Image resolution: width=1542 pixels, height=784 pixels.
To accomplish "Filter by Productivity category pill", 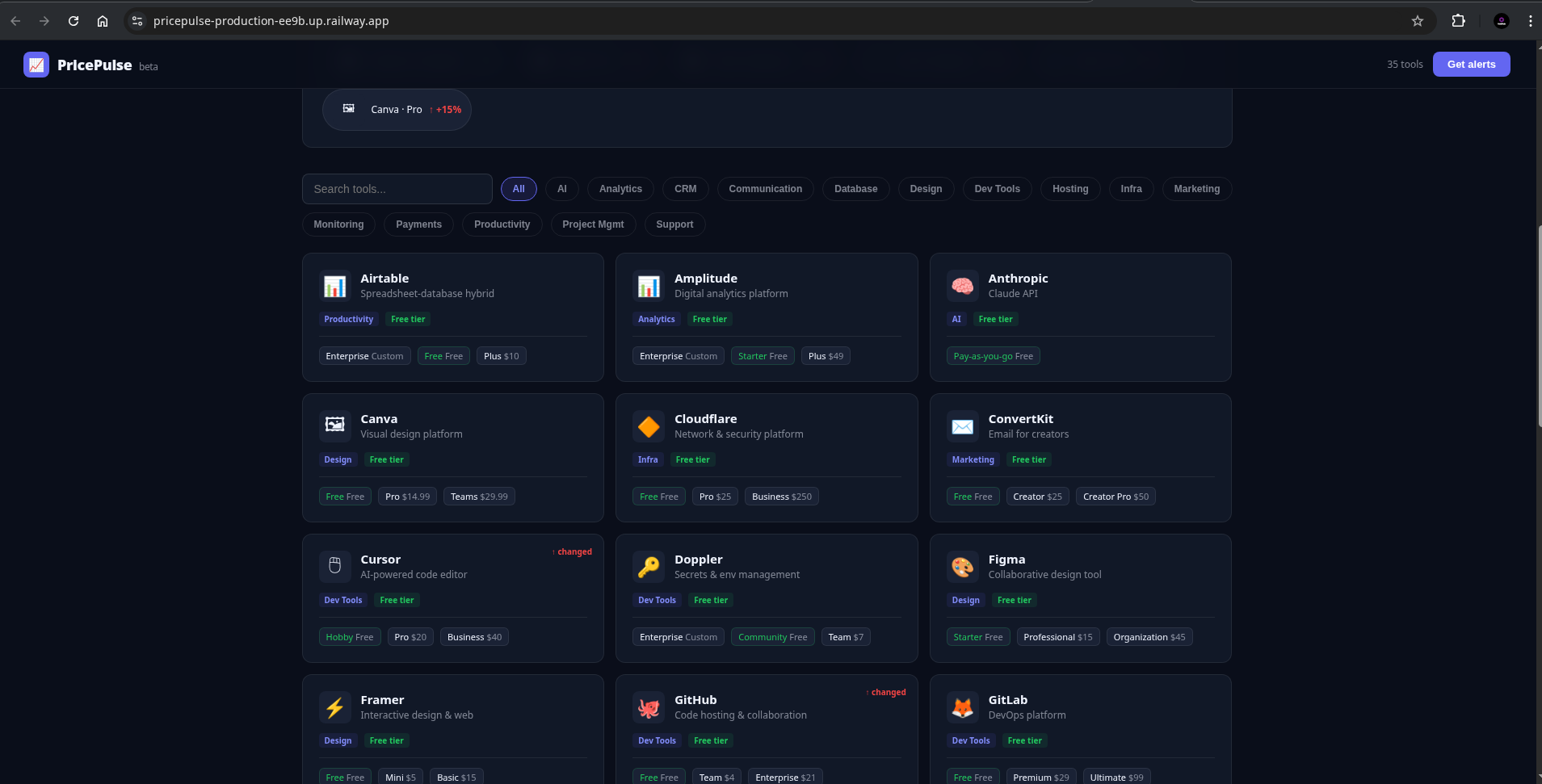I will coord(502,224).
